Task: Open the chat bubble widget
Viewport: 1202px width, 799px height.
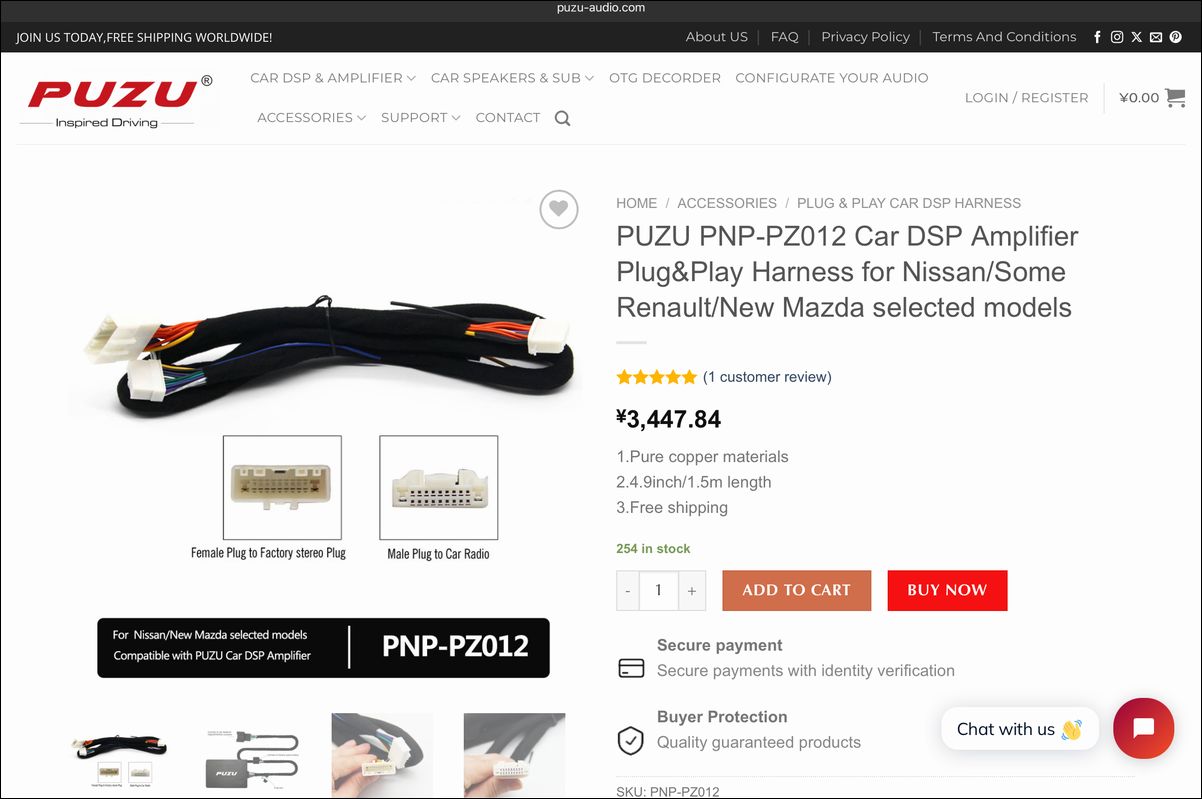Action: pyautogui.click(x=1143, y=728)
